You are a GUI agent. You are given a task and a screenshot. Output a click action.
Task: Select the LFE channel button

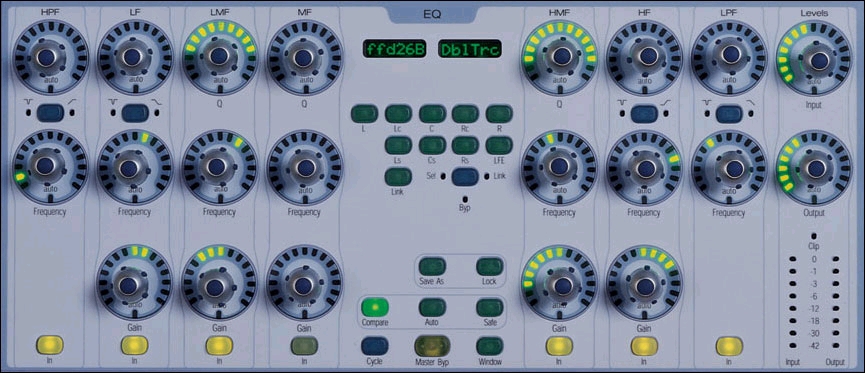pos(499,145)
